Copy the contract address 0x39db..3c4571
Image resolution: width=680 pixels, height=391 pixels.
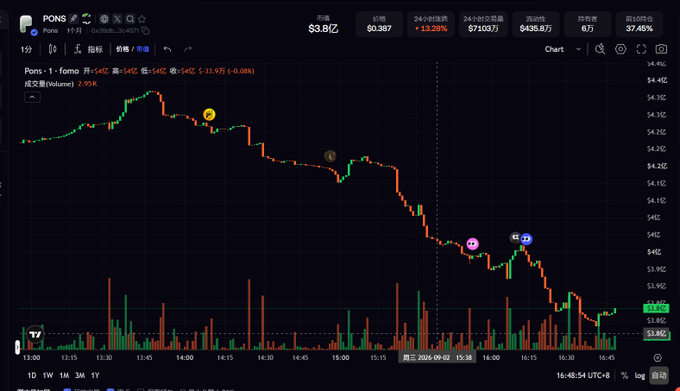tap(146, 31)
